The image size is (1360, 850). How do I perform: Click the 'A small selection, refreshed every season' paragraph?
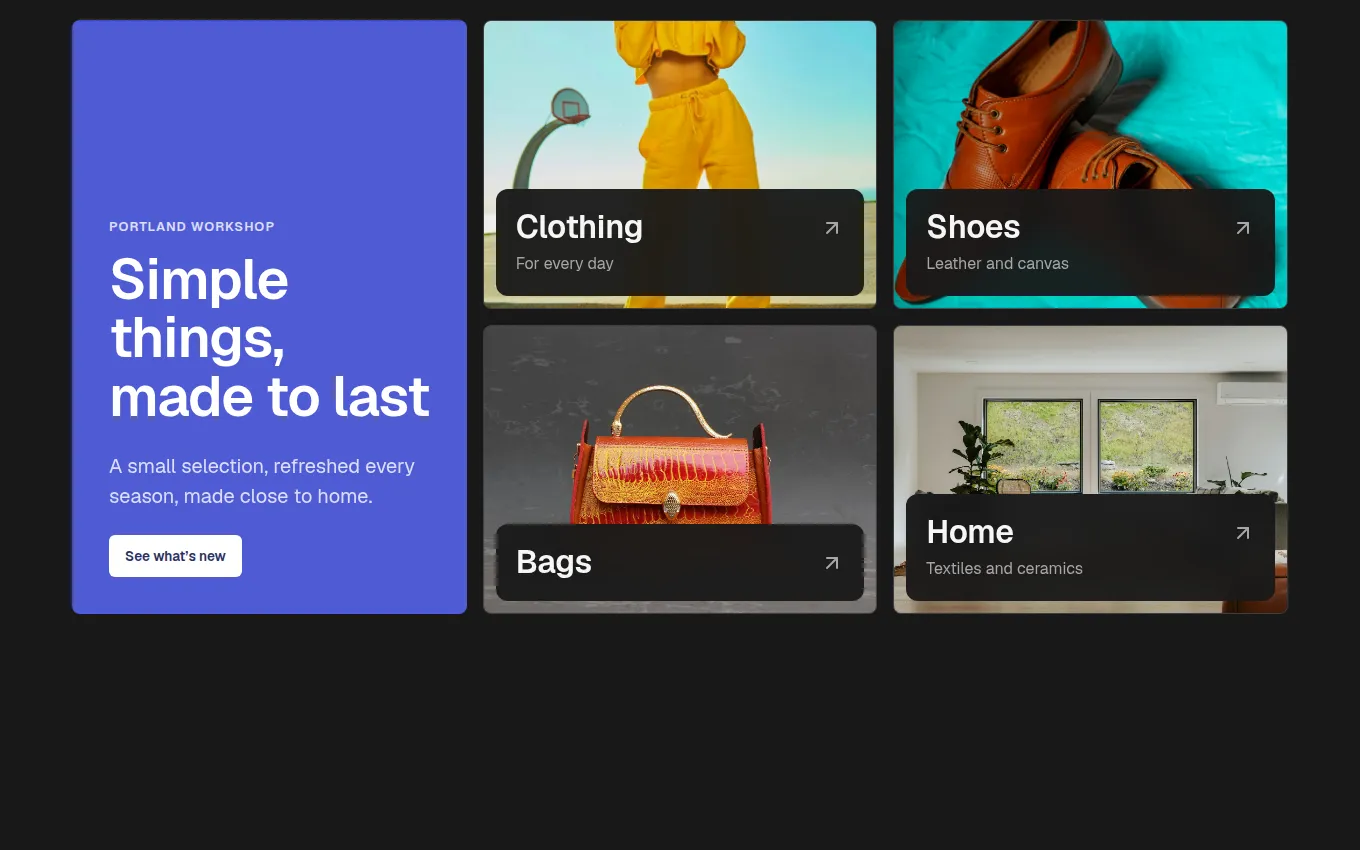(x=262, y=481)
